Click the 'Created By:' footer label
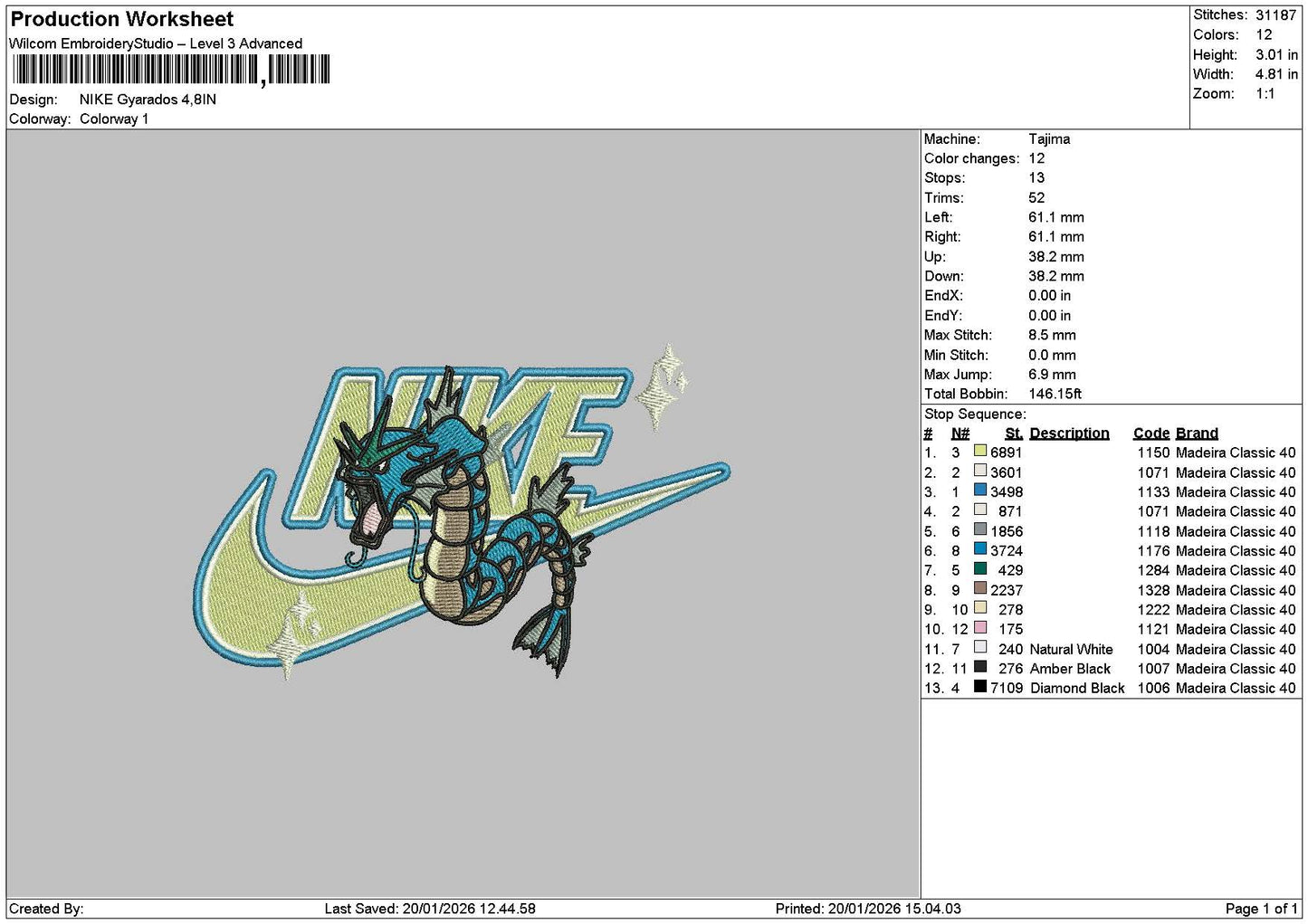The image size is (1308, 924). (46, 909)
